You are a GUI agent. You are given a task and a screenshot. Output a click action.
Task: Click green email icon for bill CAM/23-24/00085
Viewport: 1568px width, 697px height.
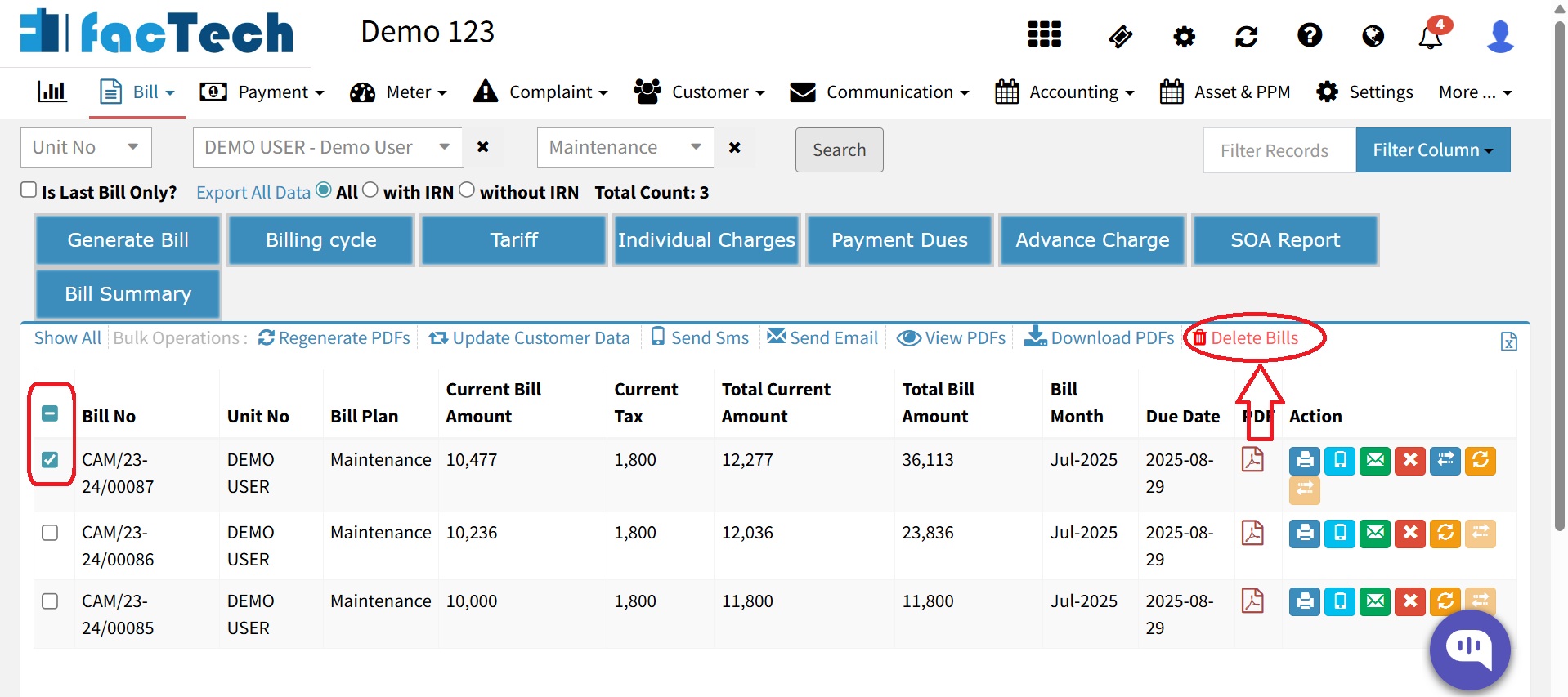[1375, 602]
